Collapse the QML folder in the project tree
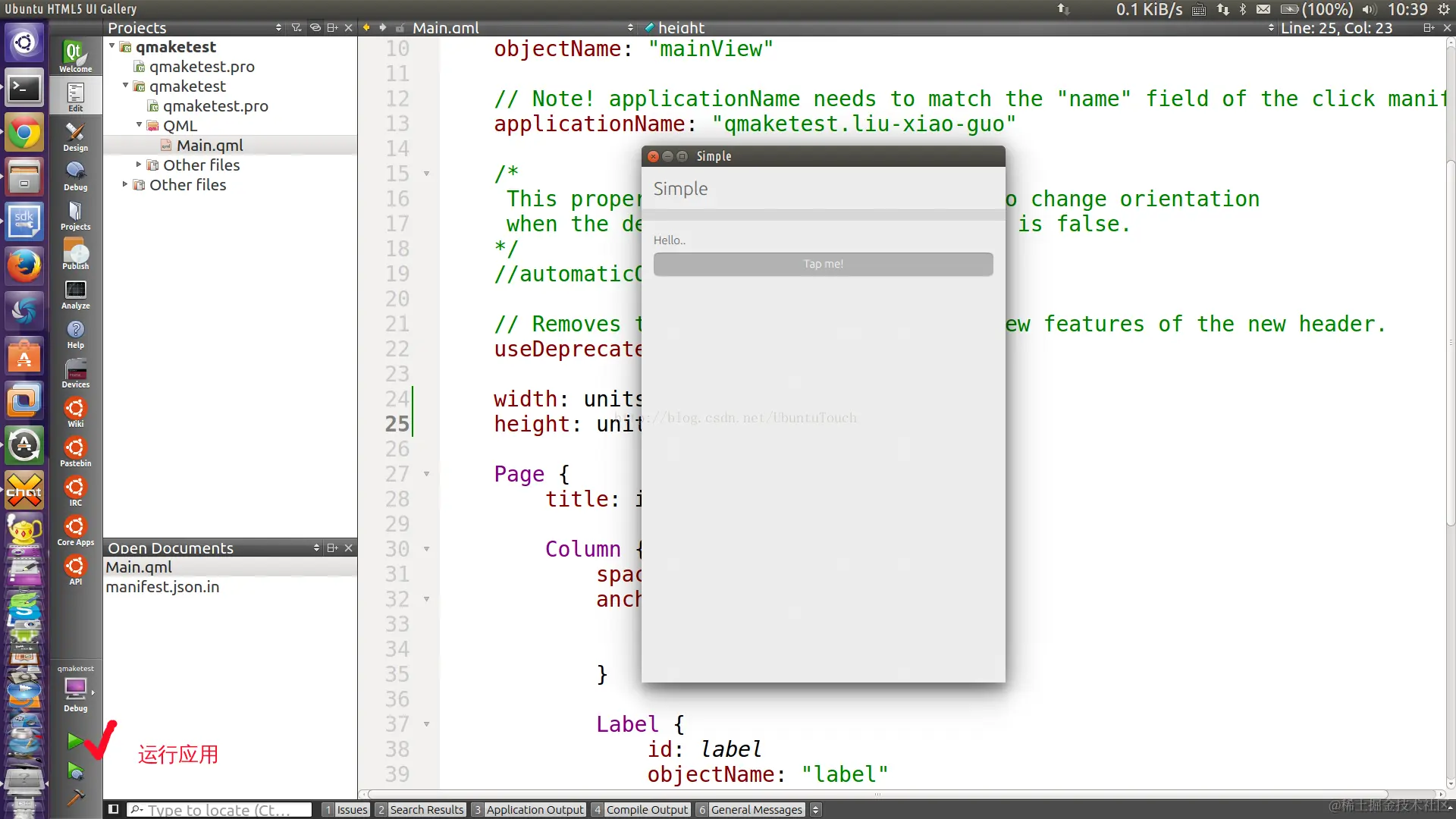 click(140, 125)
